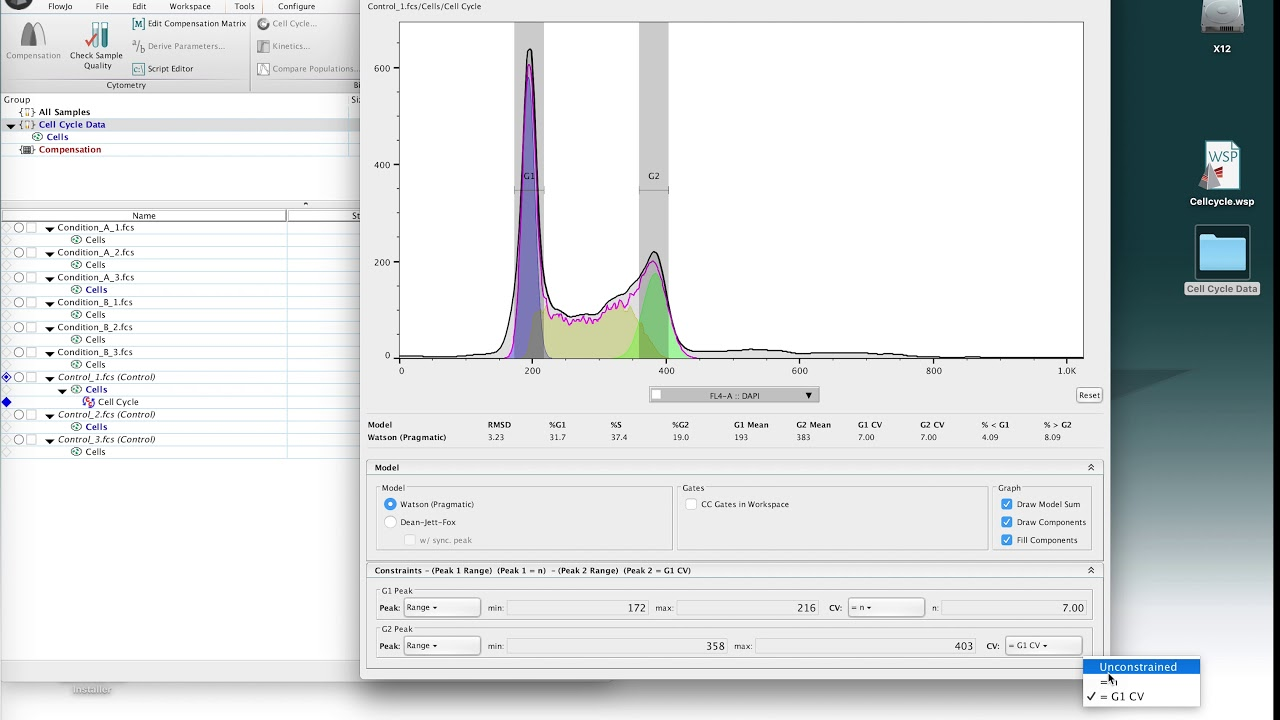The width and height of the screenshot is (1280, 720).
Task: Click the Cell Cycle node icon under Control_1.fcs
Action: 89,402
